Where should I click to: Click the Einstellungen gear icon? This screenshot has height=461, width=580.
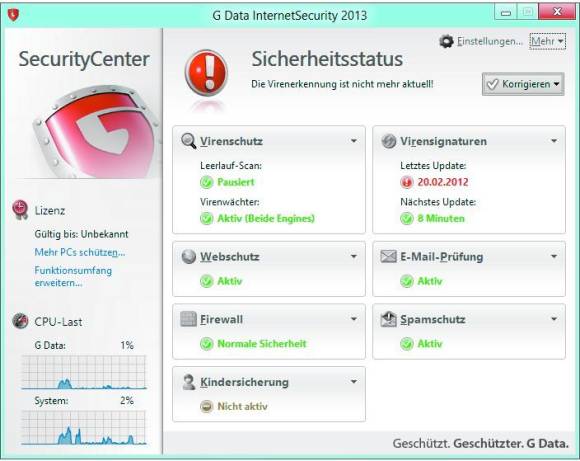click(446, 41)
